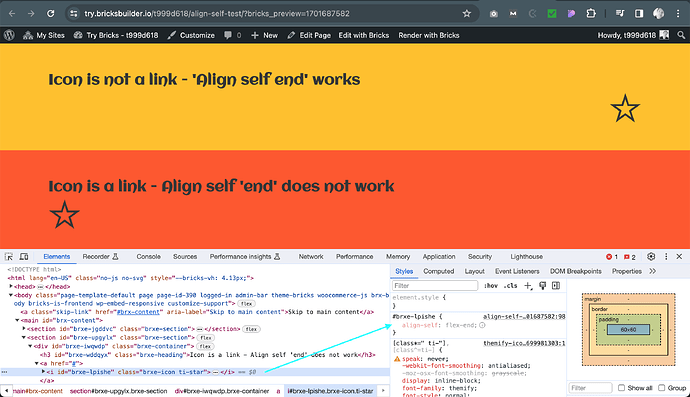Enable the Show all checkbox
690x397 pixels.
[621, 388]
